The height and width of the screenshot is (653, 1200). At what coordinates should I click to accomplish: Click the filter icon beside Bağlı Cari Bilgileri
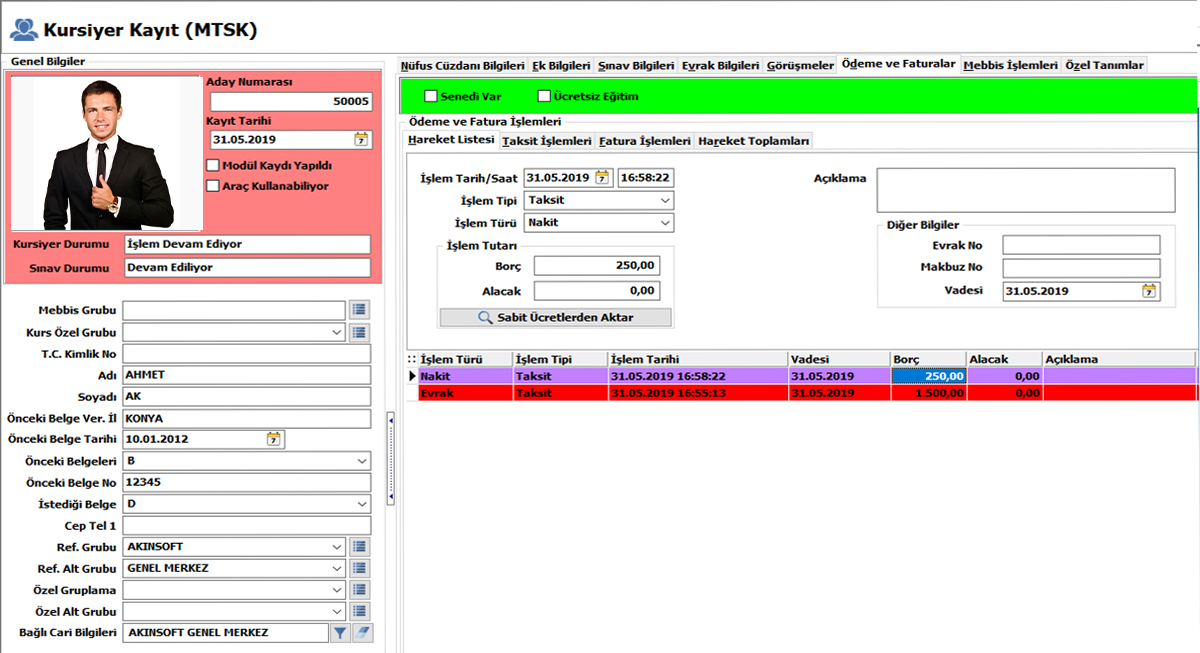(x=340, y=633)
